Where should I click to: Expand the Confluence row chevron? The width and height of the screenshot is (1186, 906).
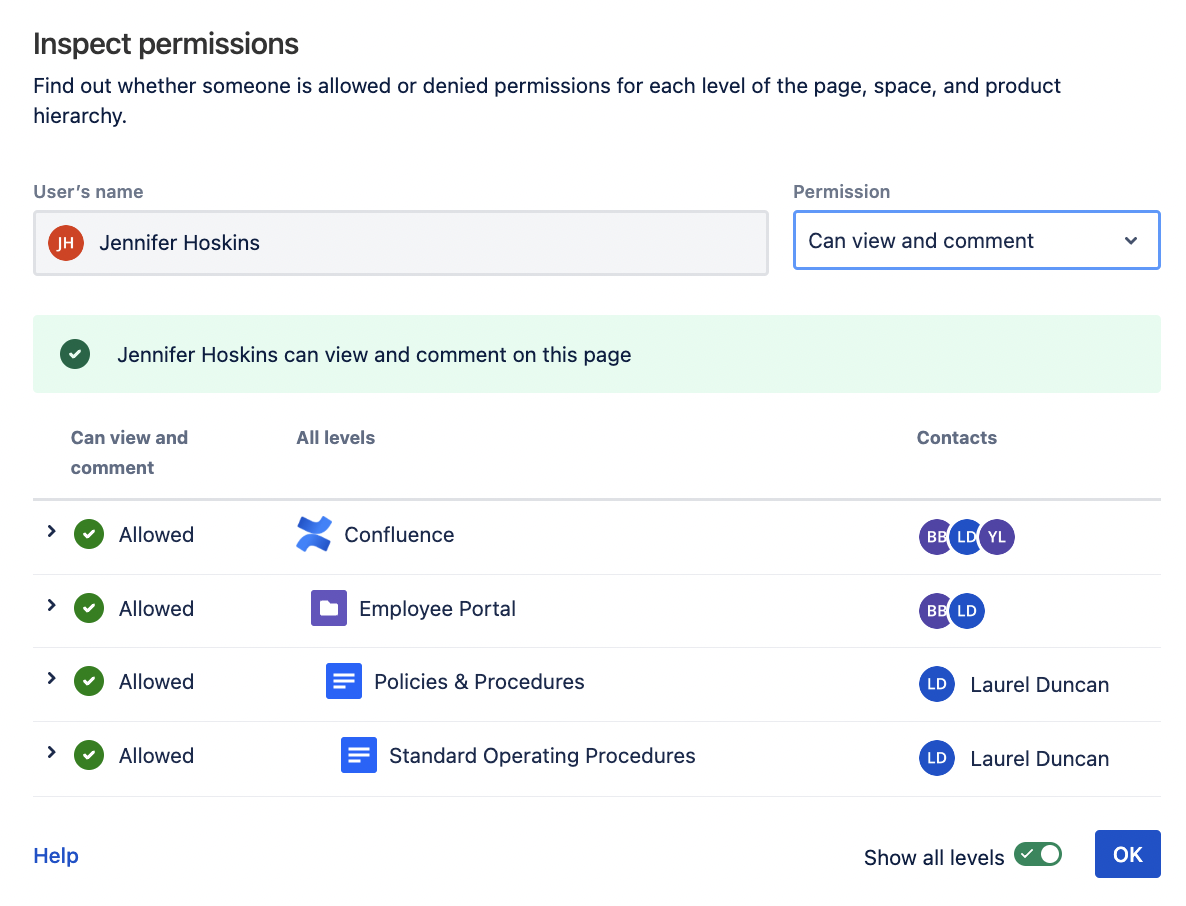tap(51, 532)
